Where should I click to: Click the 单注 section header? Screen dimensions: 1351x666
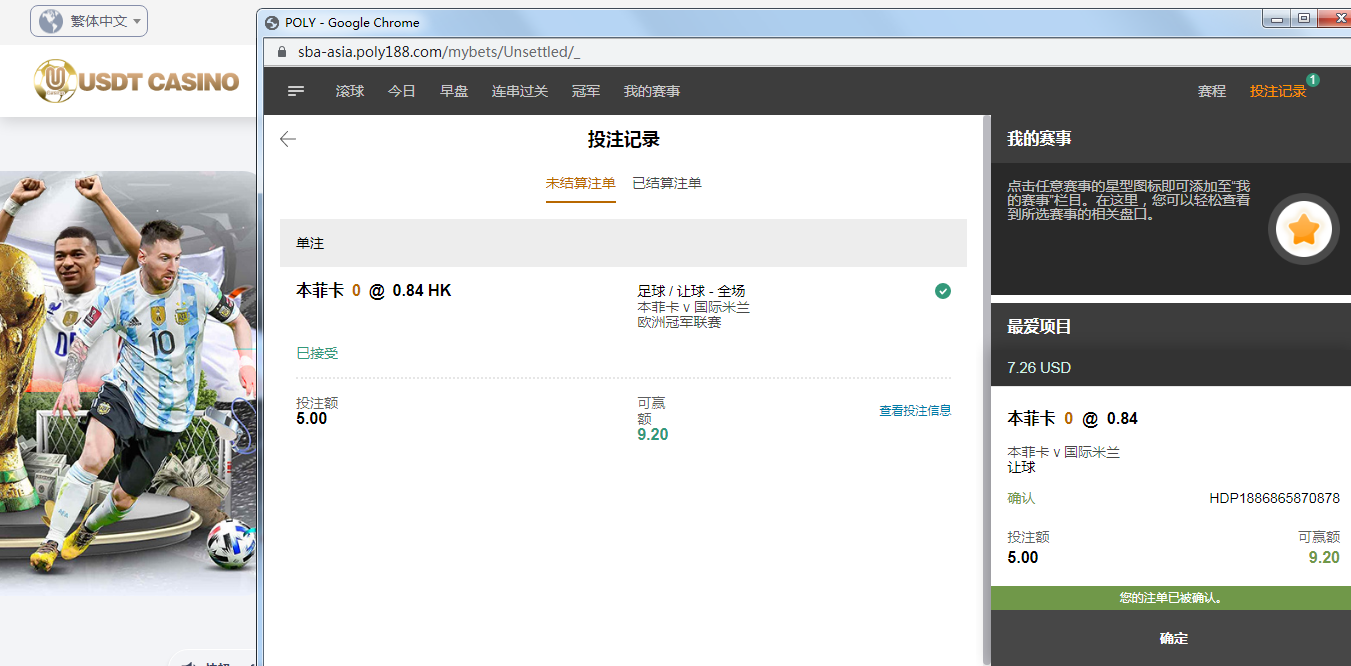pyautogui.click(x=623, y=243)
